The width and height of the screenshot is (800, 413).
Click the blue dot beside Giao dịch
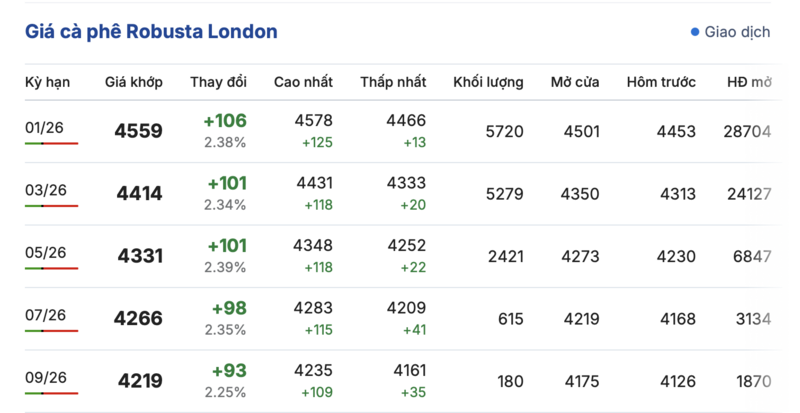pyautogui.click(x=695, y=32)
